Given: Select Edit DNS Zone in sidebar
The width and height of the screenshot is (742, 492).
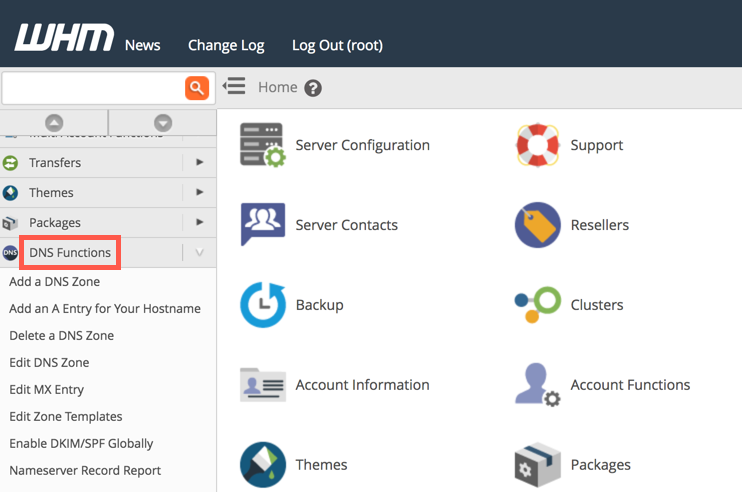Looking at the screenshot, I should 49,362.
